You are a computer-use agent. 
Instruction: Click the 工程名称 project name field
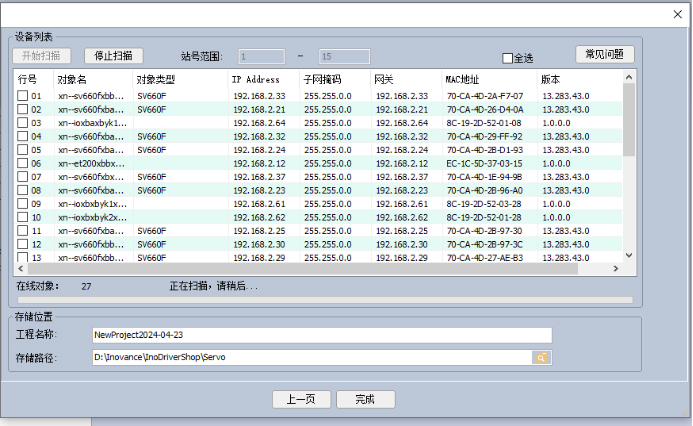pyautogui.click(x=320, y=335)
